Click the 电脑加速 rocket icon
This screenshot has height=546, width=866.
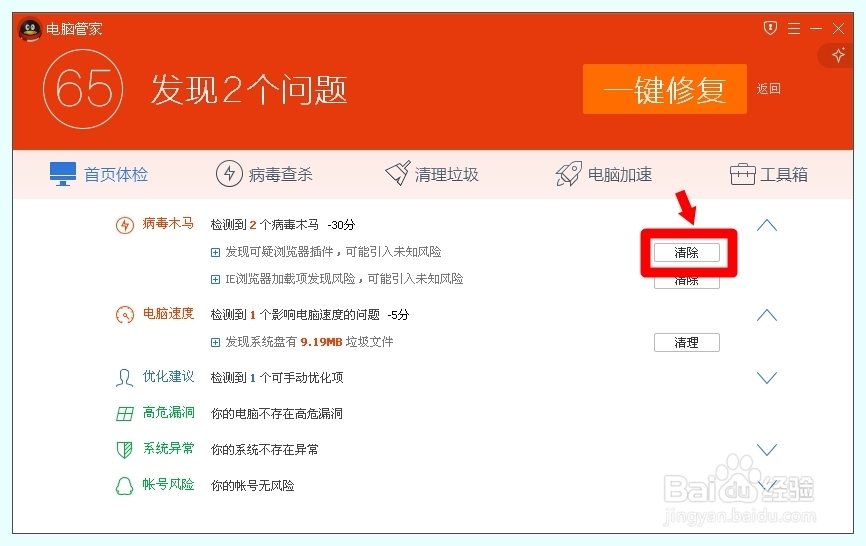click(x=569, y=174)
